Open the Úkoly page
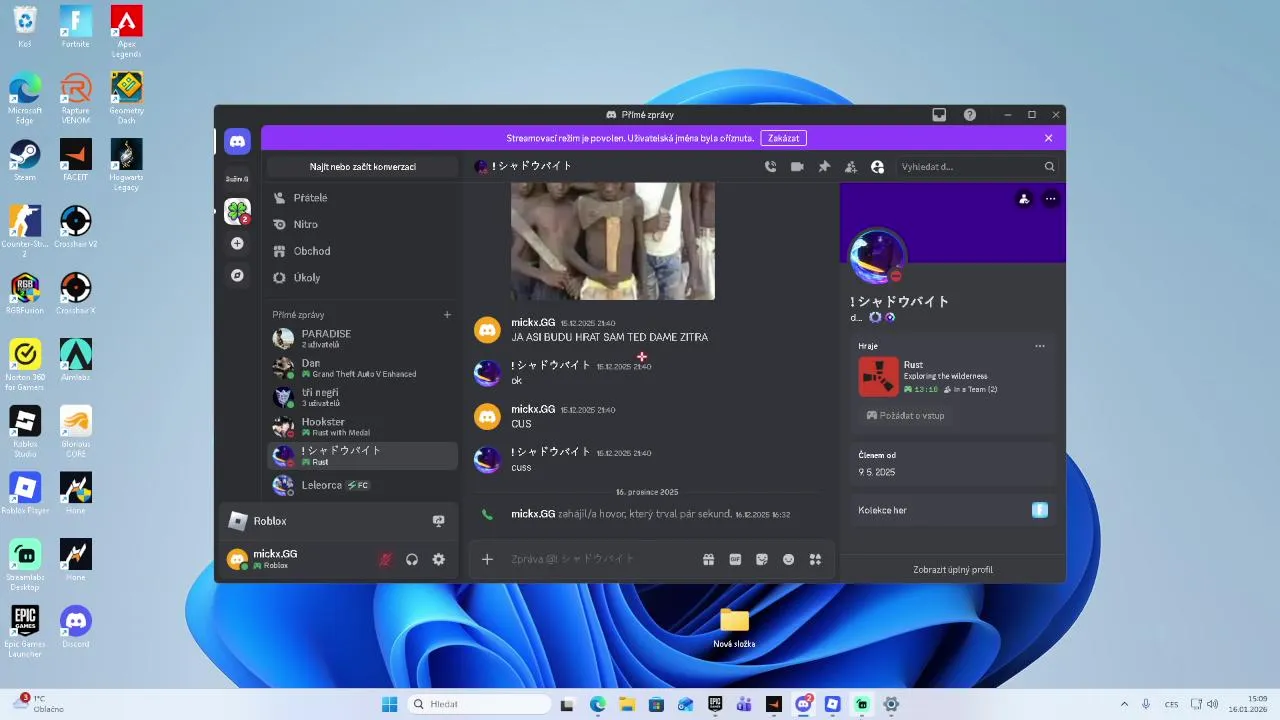1280x720 pixels. pyautogui.click(x=362, y=277)
